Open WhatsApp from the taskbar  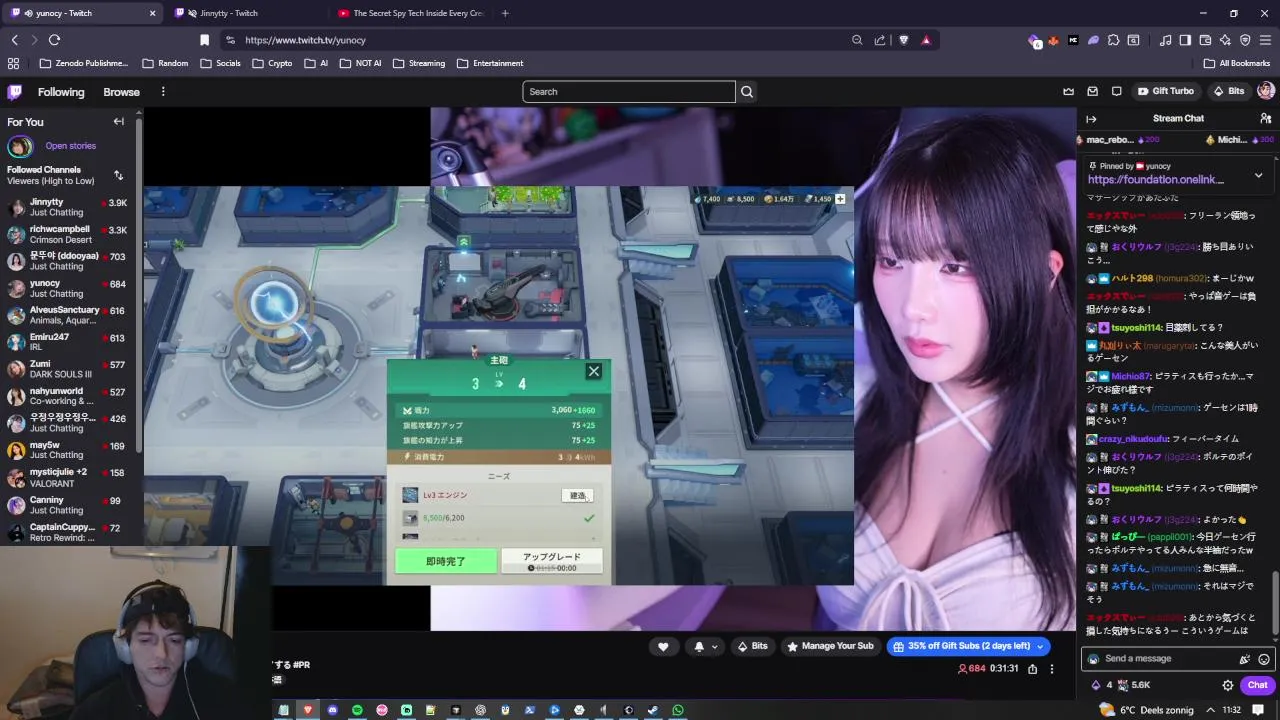coord(678,710)
